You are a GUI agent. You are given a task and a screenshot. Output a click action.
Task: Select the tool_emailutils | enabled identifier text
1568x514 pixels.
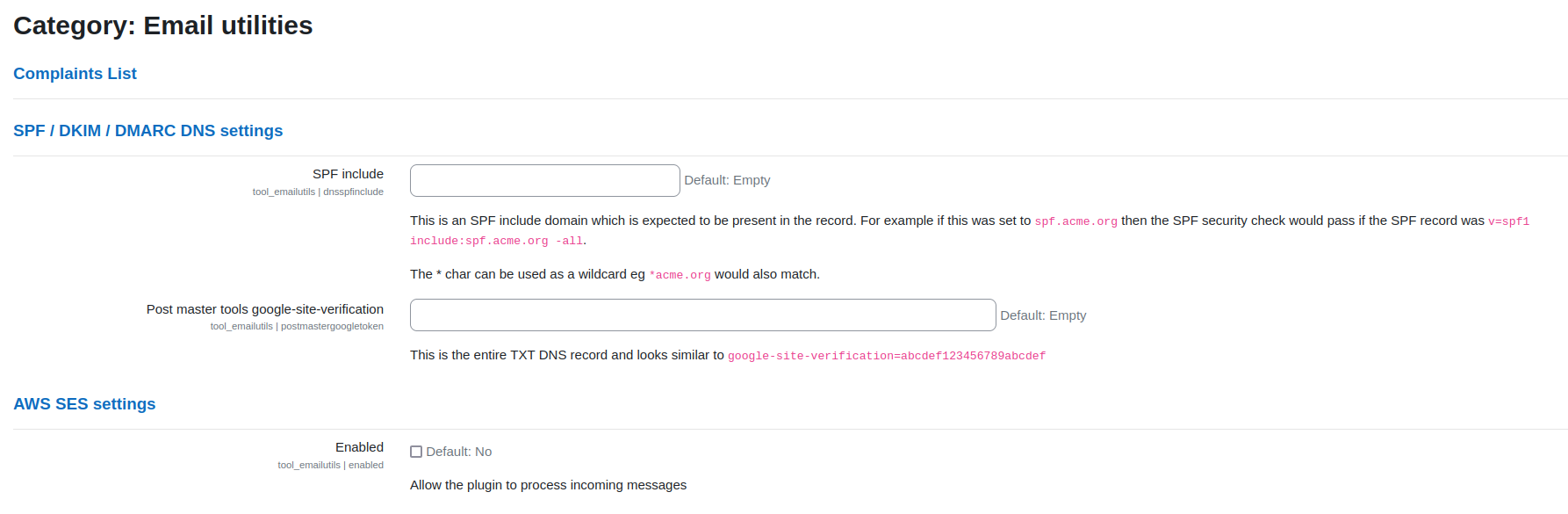[x=330, y=465]
